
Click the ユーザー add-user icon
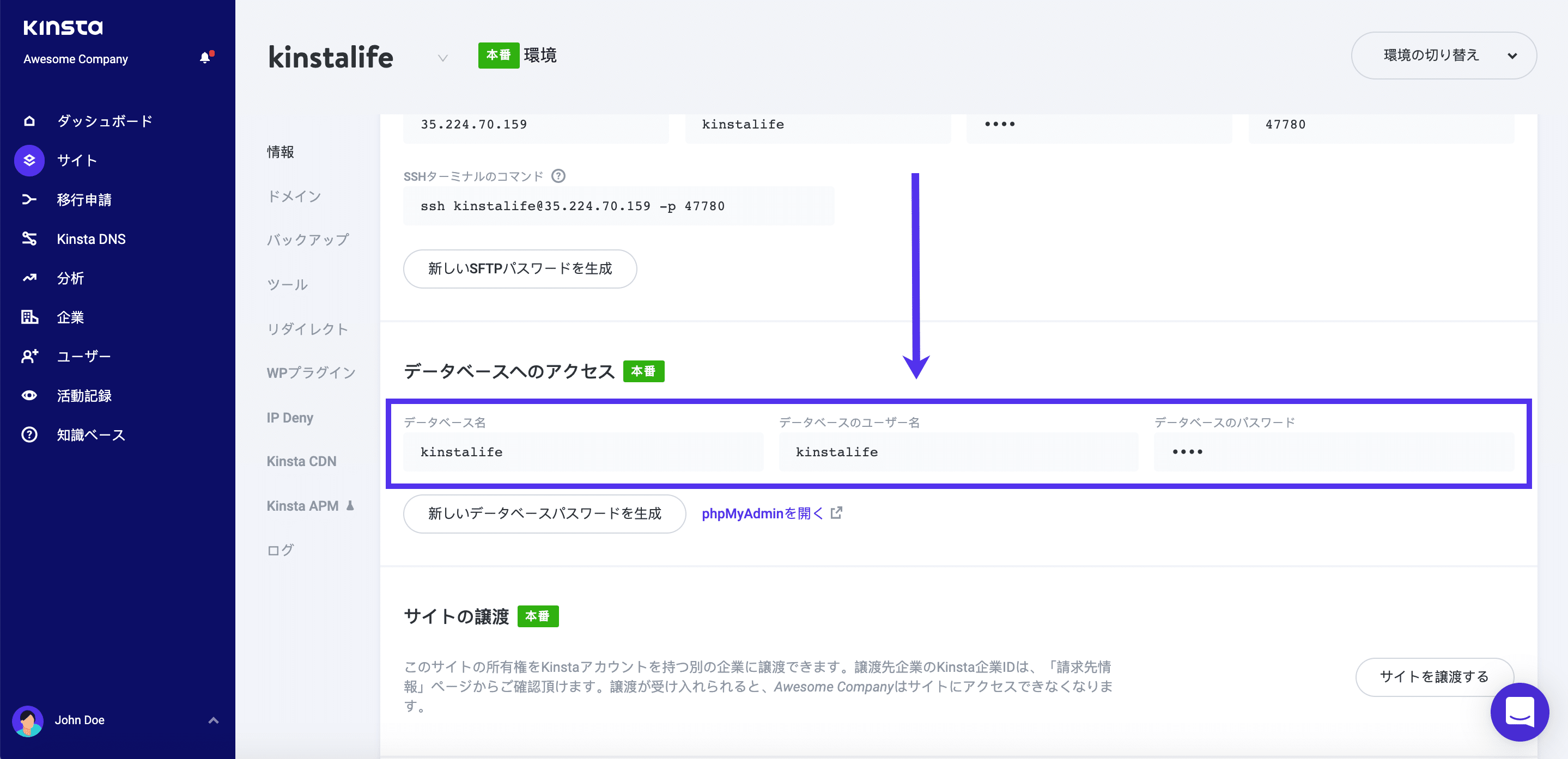29,357
